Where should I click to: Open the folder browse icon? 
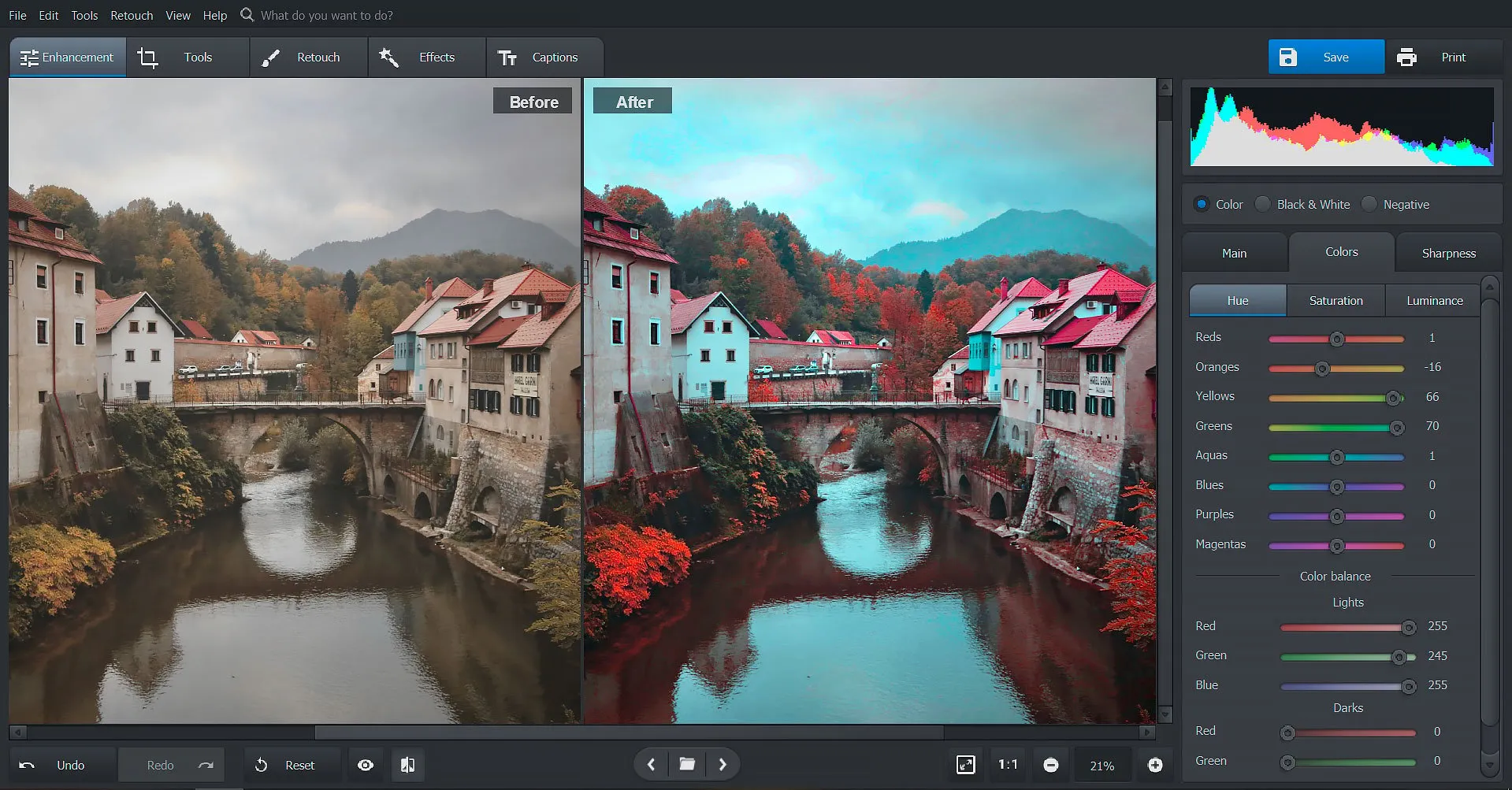(x=687, y=764)
